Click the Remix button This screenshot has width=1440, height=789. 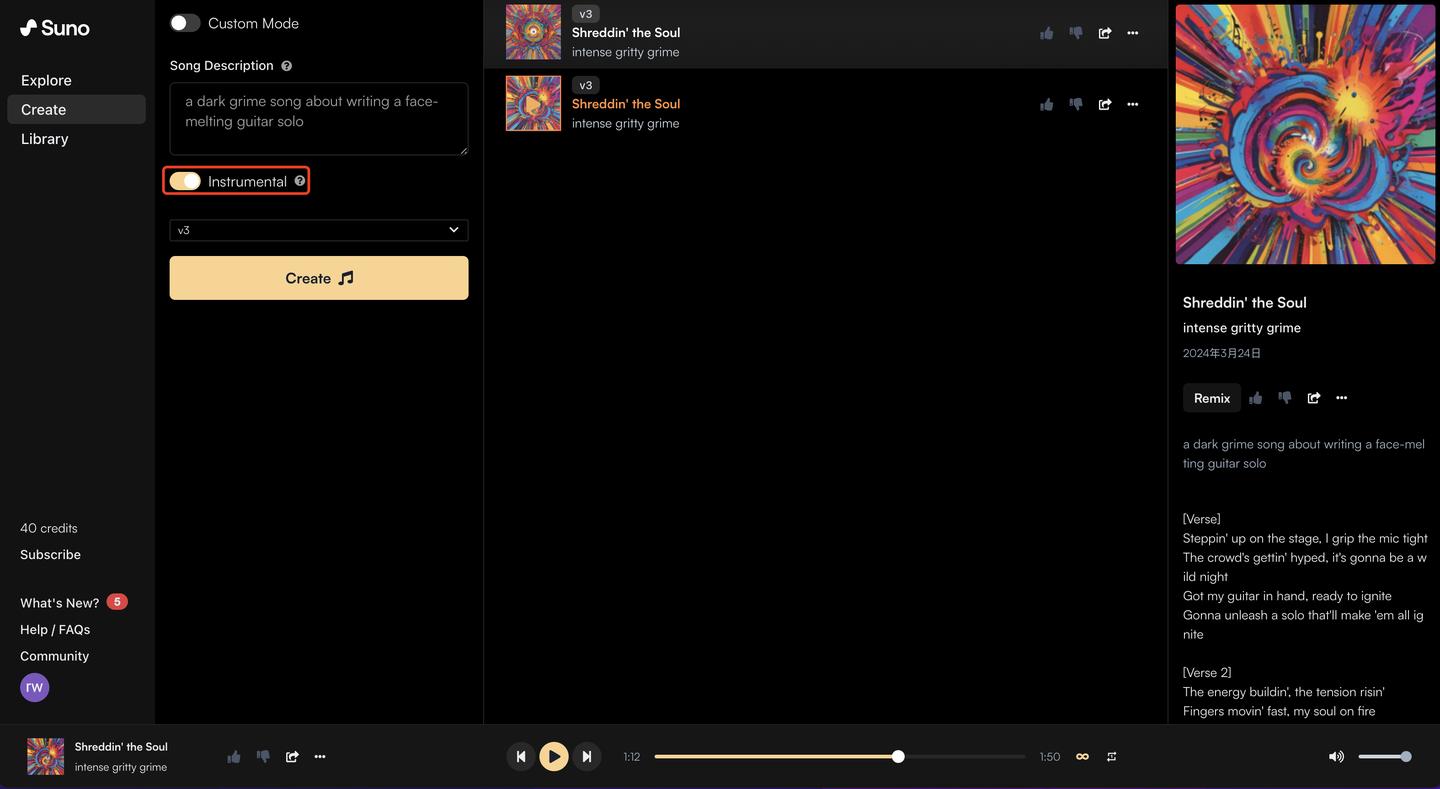pos(1212,398)
